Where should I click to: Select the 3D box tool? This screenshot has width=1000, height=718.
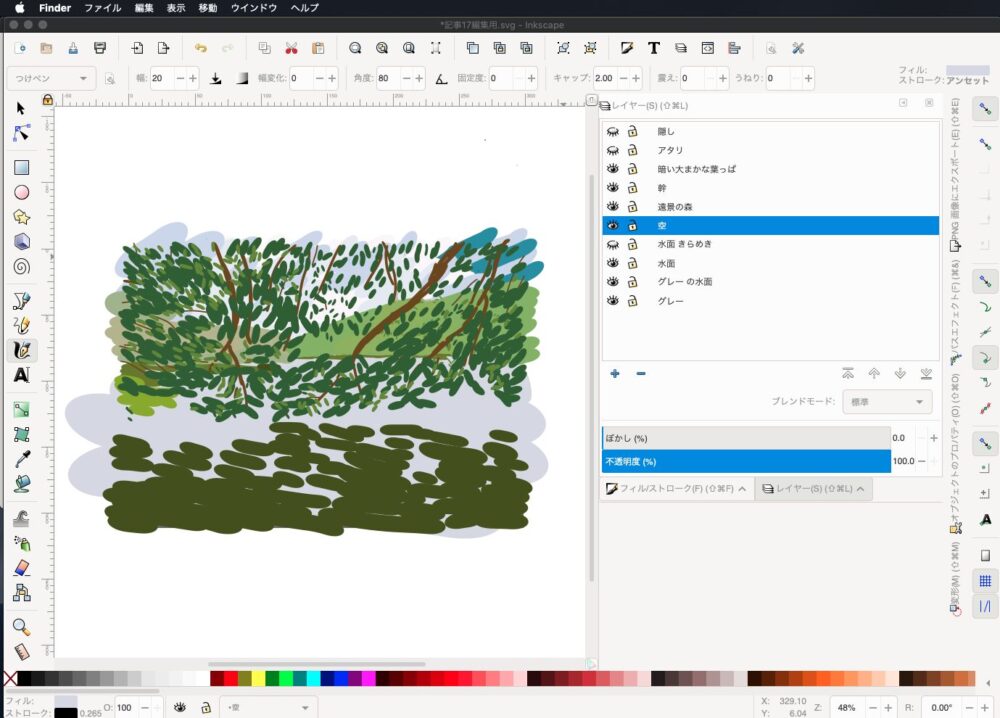pos(21,242)
